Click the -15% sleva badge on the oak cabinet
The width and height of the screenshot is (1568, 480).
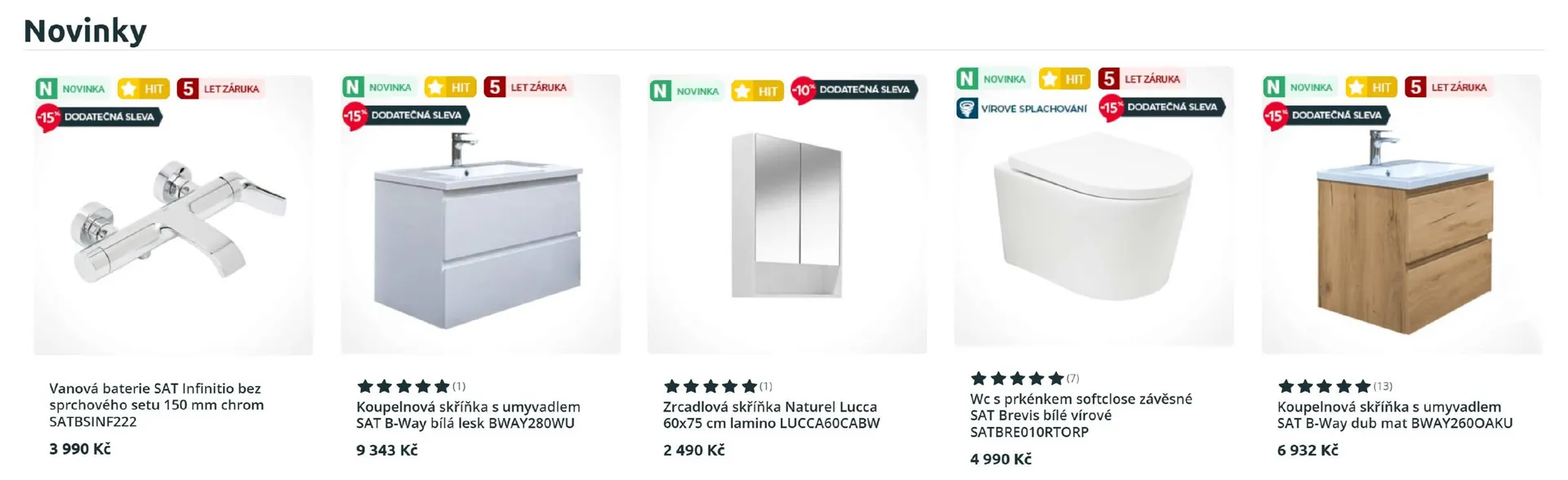point(1326,115)
